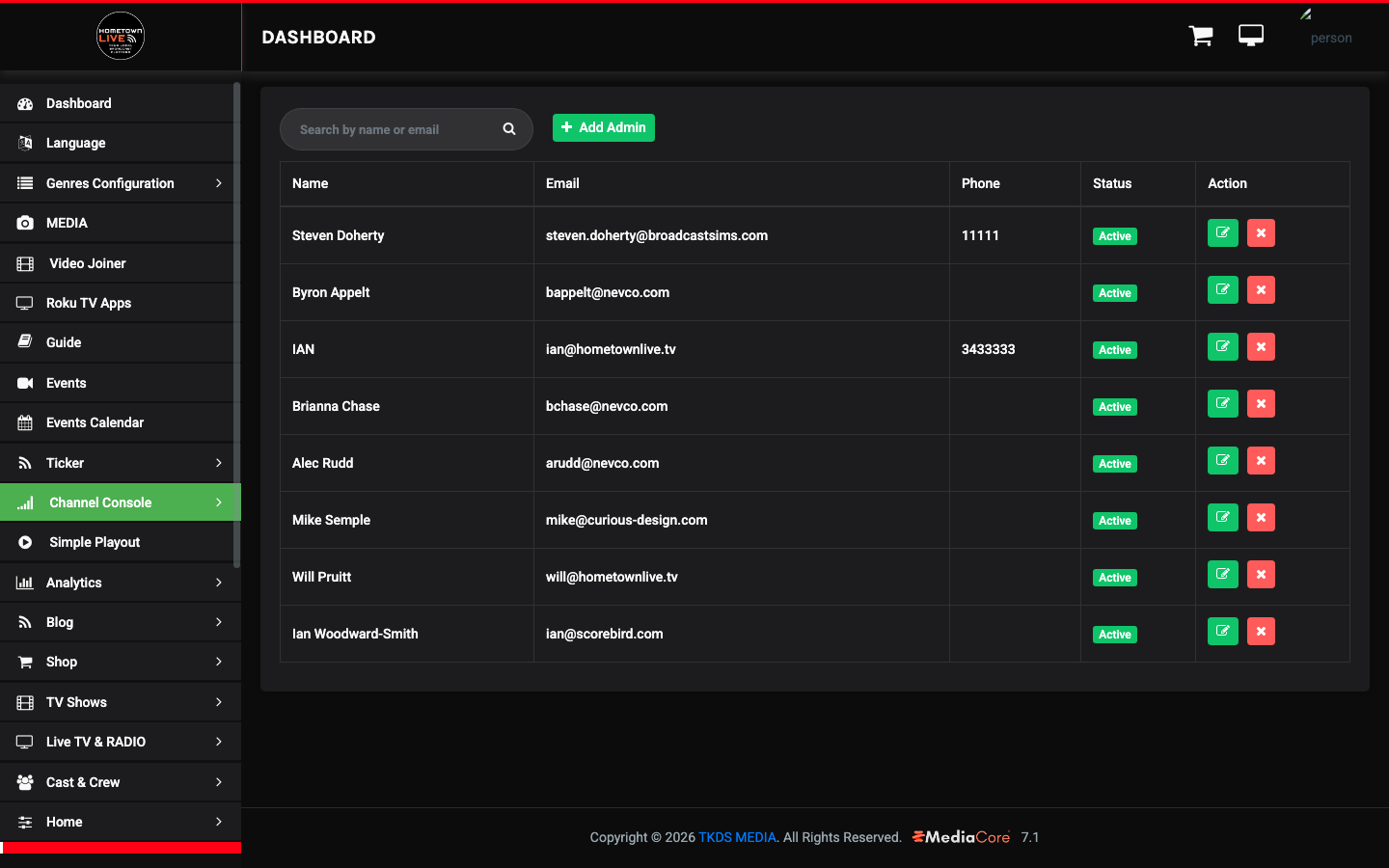Edit Mike Semple's admin record

click(1223, 518)
